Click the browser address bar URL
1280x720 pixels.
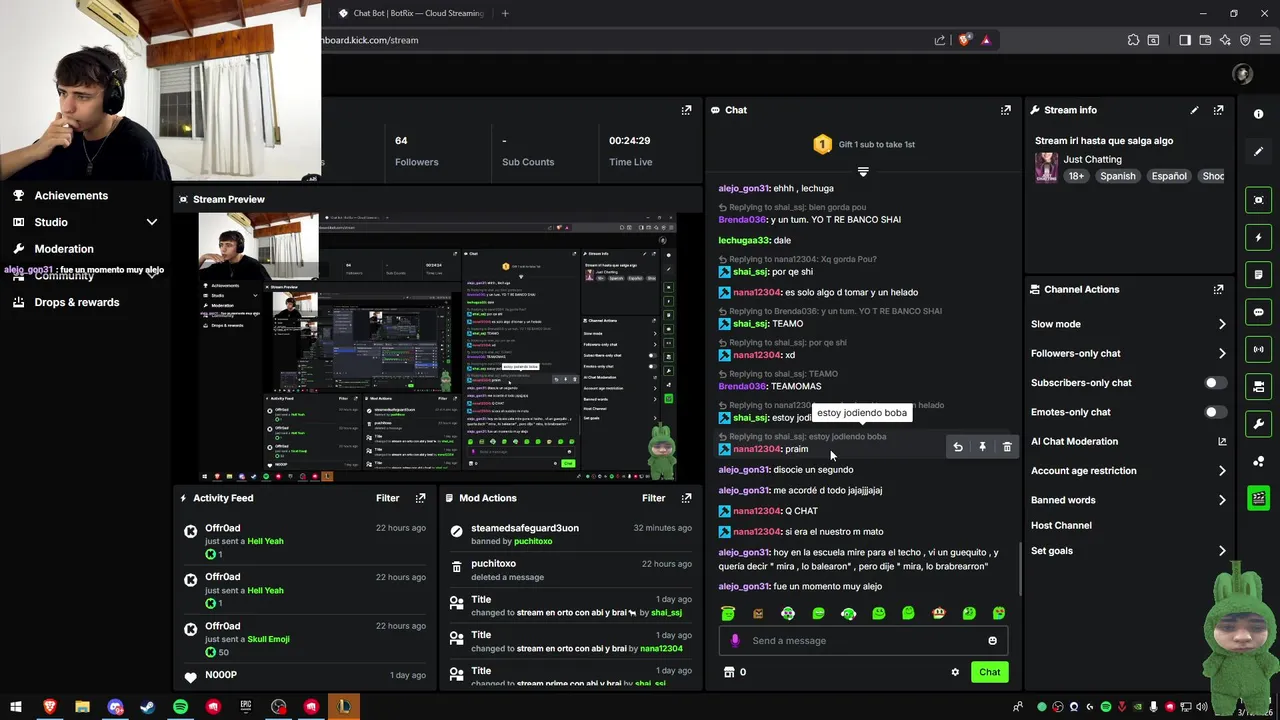point(370,40)
